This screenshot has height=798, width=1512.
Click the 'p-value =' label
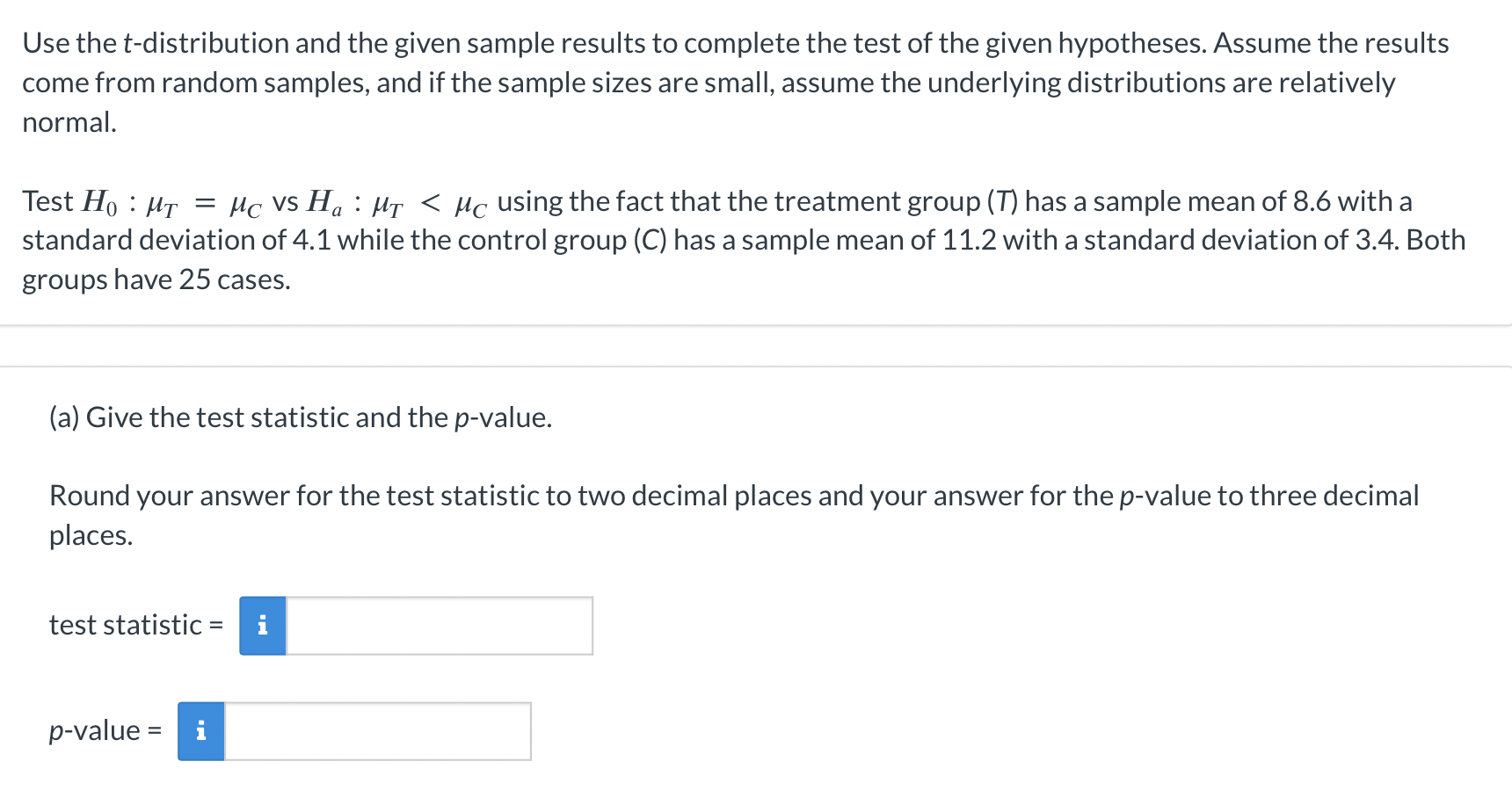coord(103,730)
